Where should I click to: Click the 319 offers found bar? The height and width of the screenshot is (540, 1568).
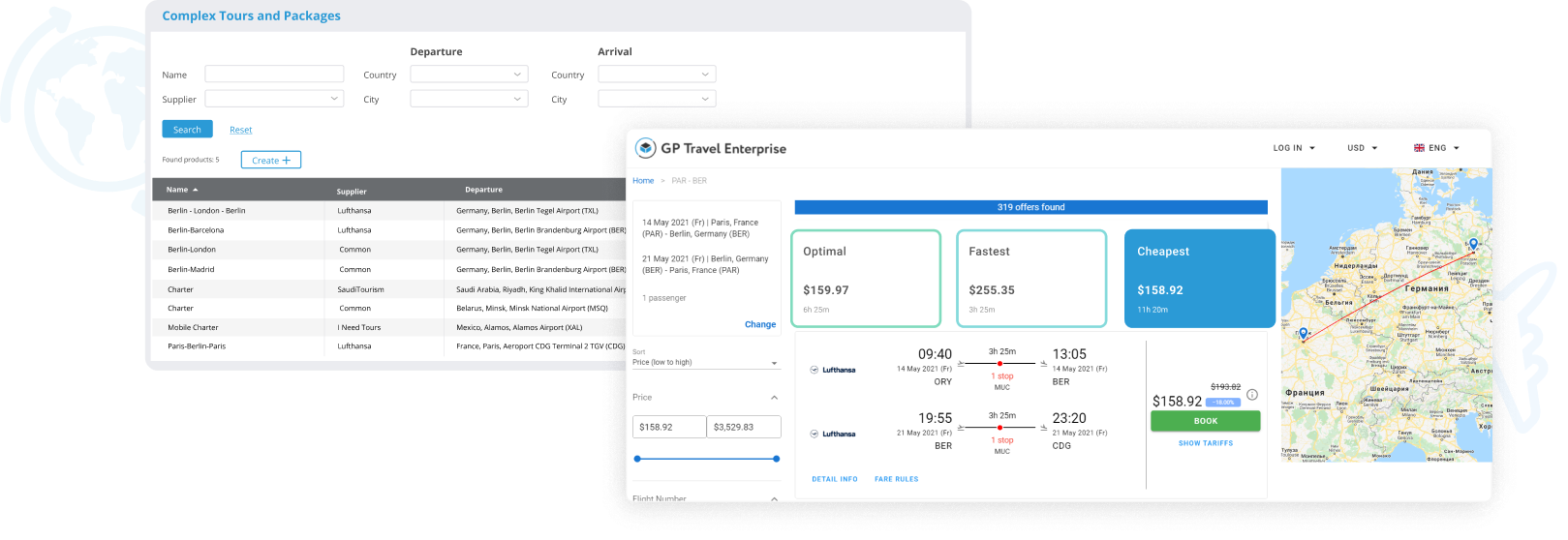(x=1030, y=207)
